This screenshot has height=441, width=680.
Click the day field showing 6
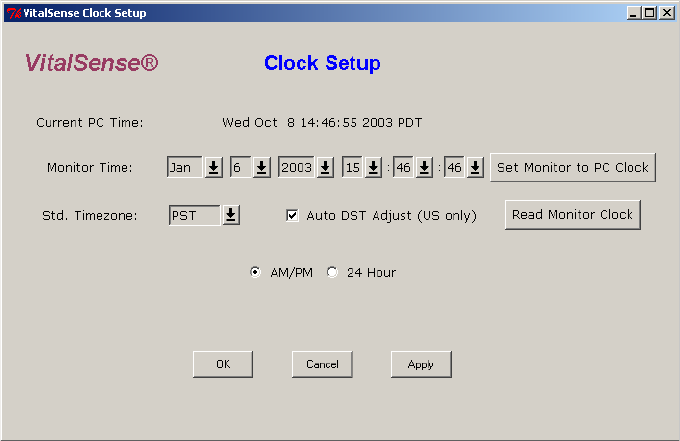pyautogui.click(x=240, y=167)
